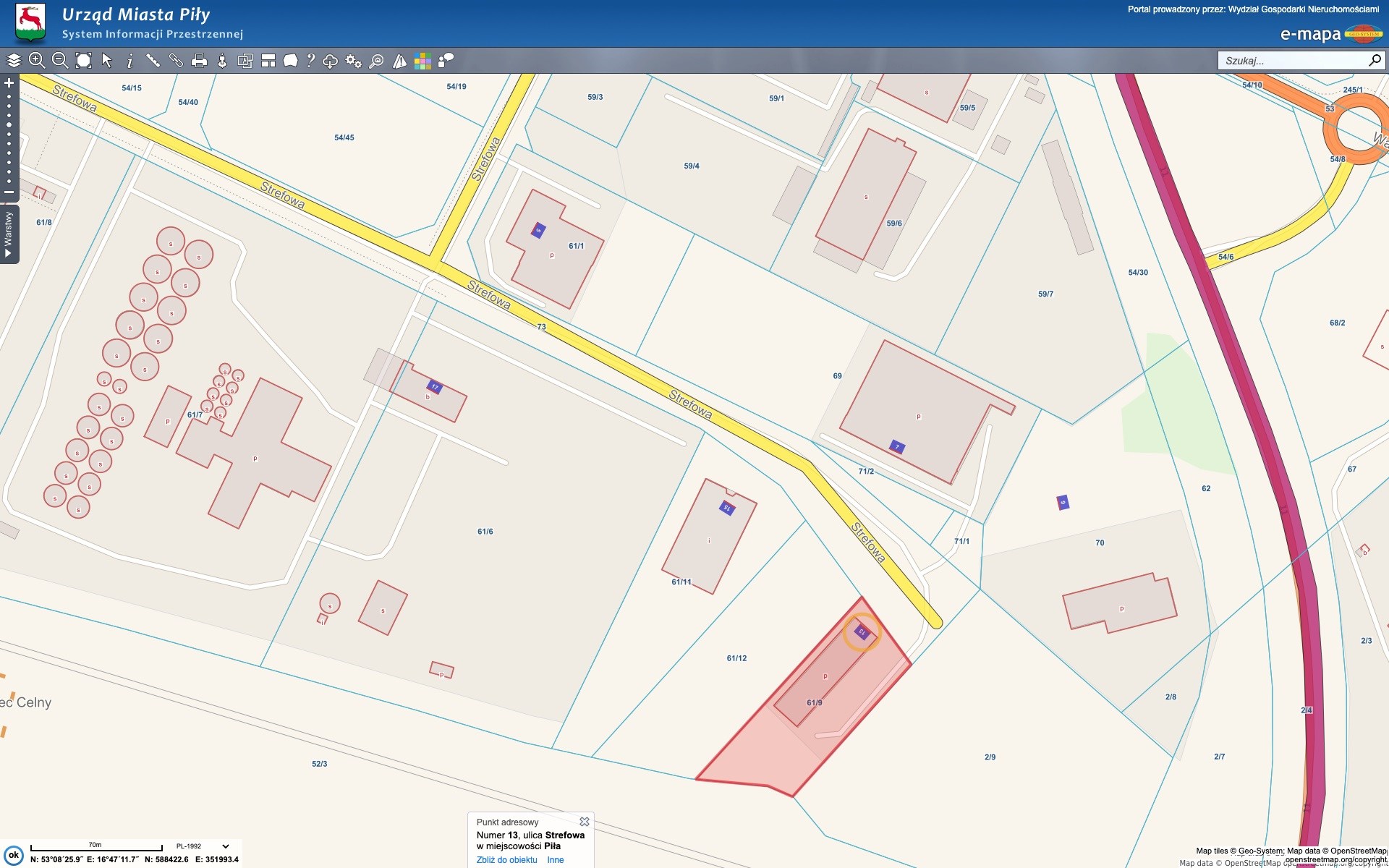1389x868 pixels.
Task: Close the Punkt adresowy popup
Action: (x=585, y=822)
